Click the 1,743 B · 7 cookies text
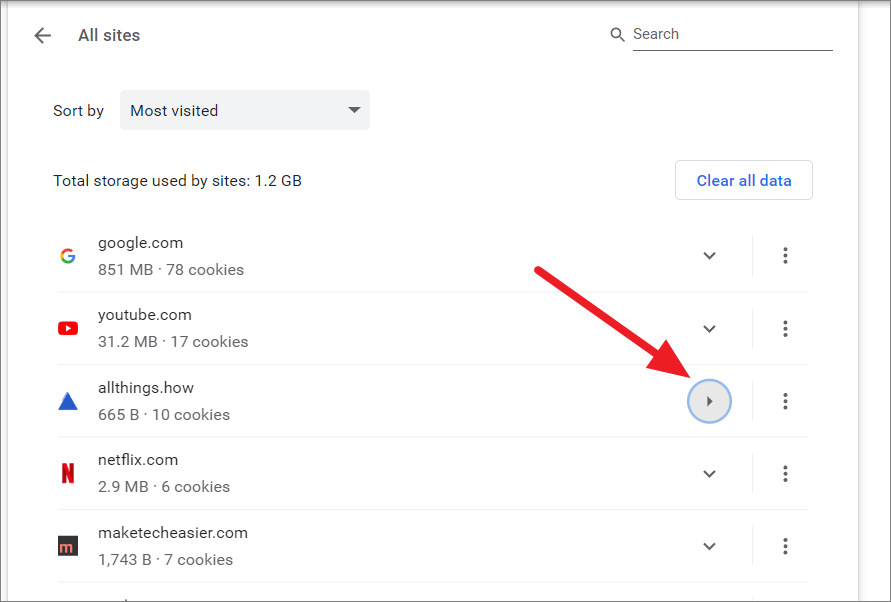Viewport: 891px width, 602px height. click(x=165, y=560)
